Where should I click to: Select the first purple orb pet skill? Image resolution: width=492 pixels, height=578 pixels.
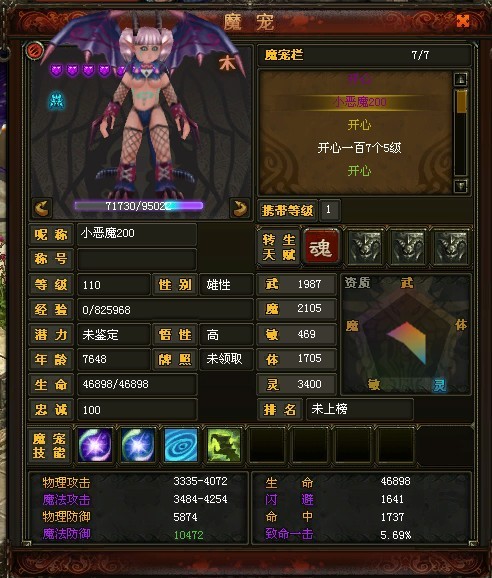pos(95,445)
